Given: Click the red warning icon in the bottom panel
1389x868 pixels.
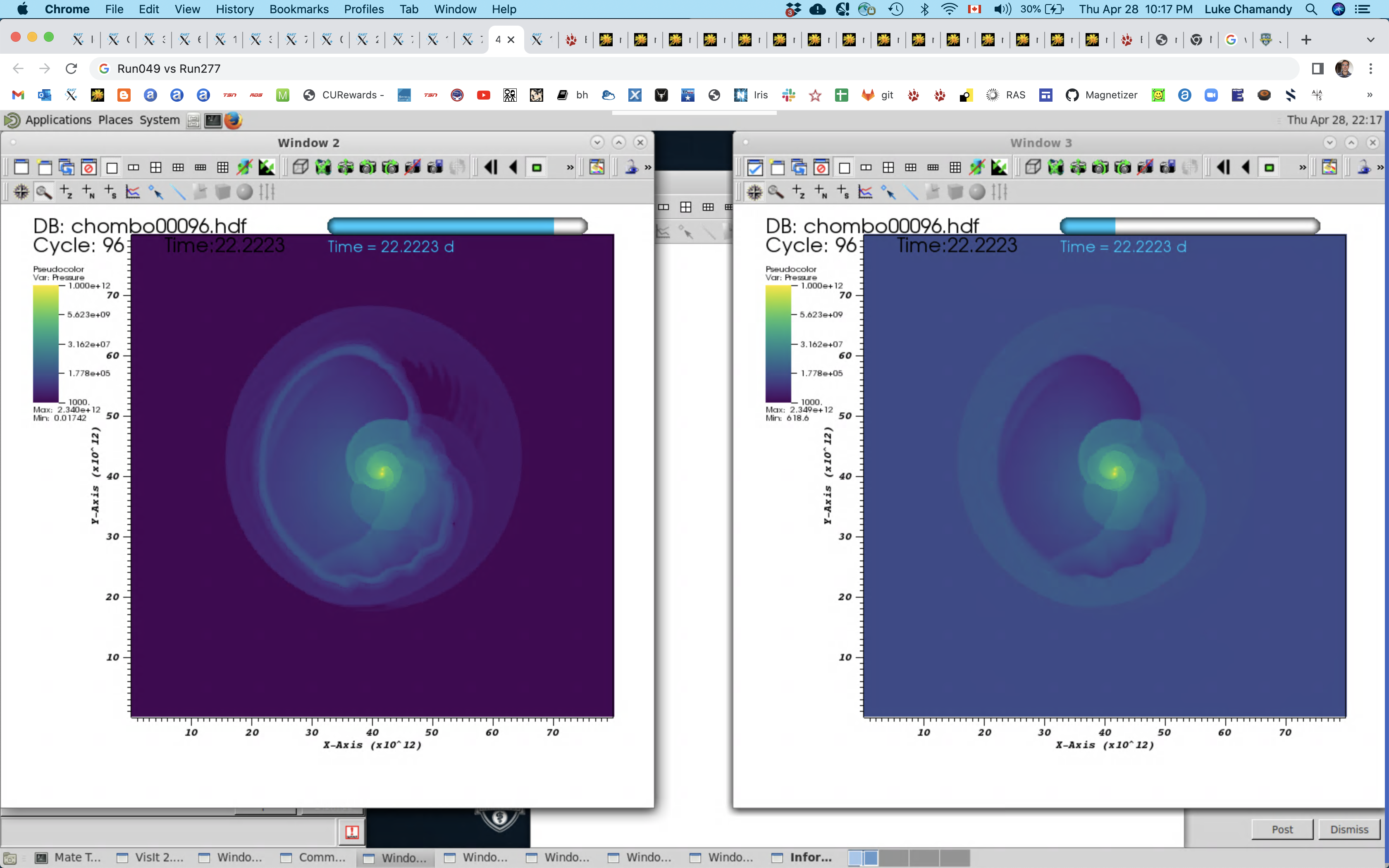Looking at the screenshot, I should (352, 832).
